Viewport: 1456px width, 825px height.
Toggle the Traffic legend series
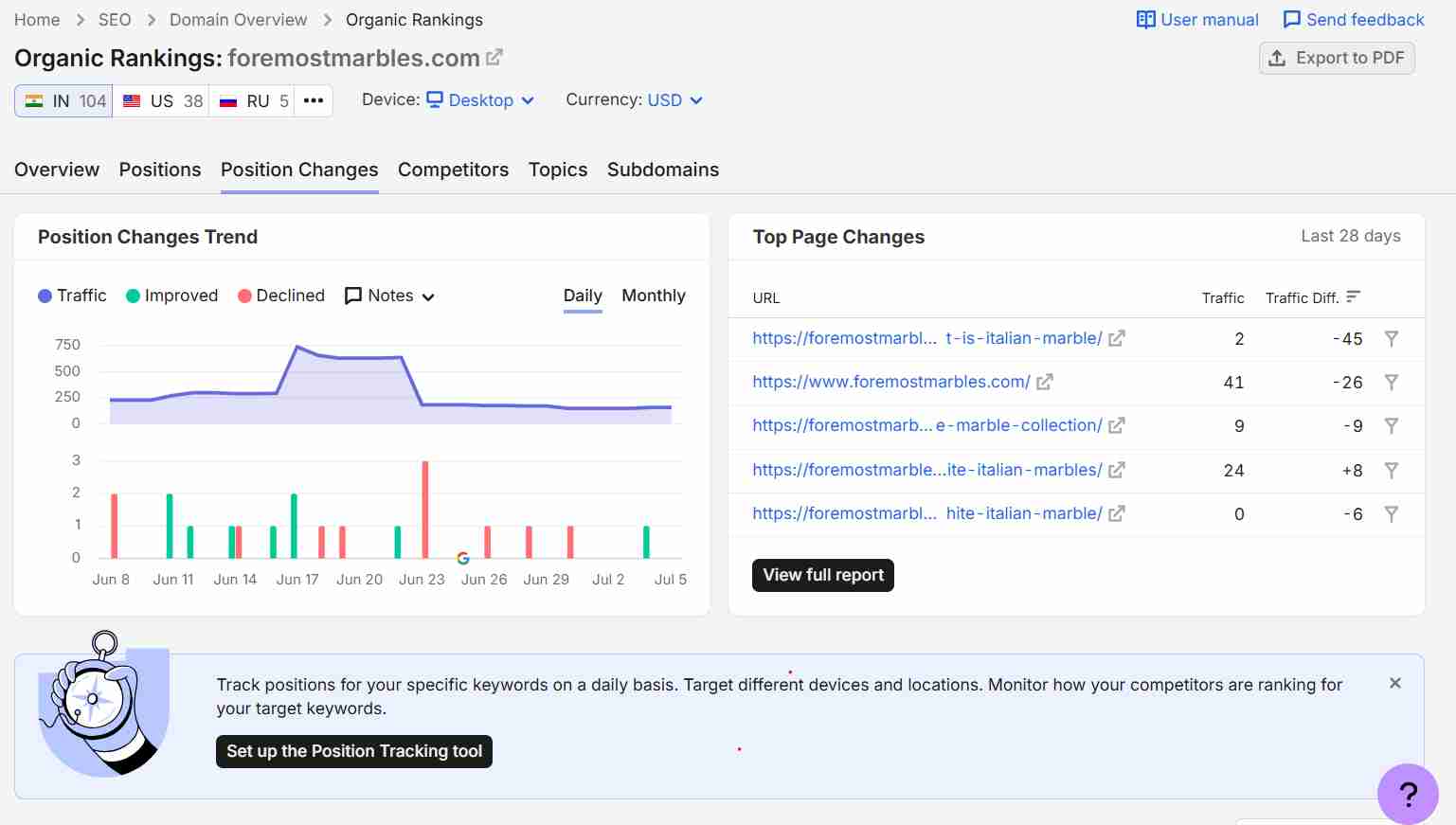[x=72, y=296]
